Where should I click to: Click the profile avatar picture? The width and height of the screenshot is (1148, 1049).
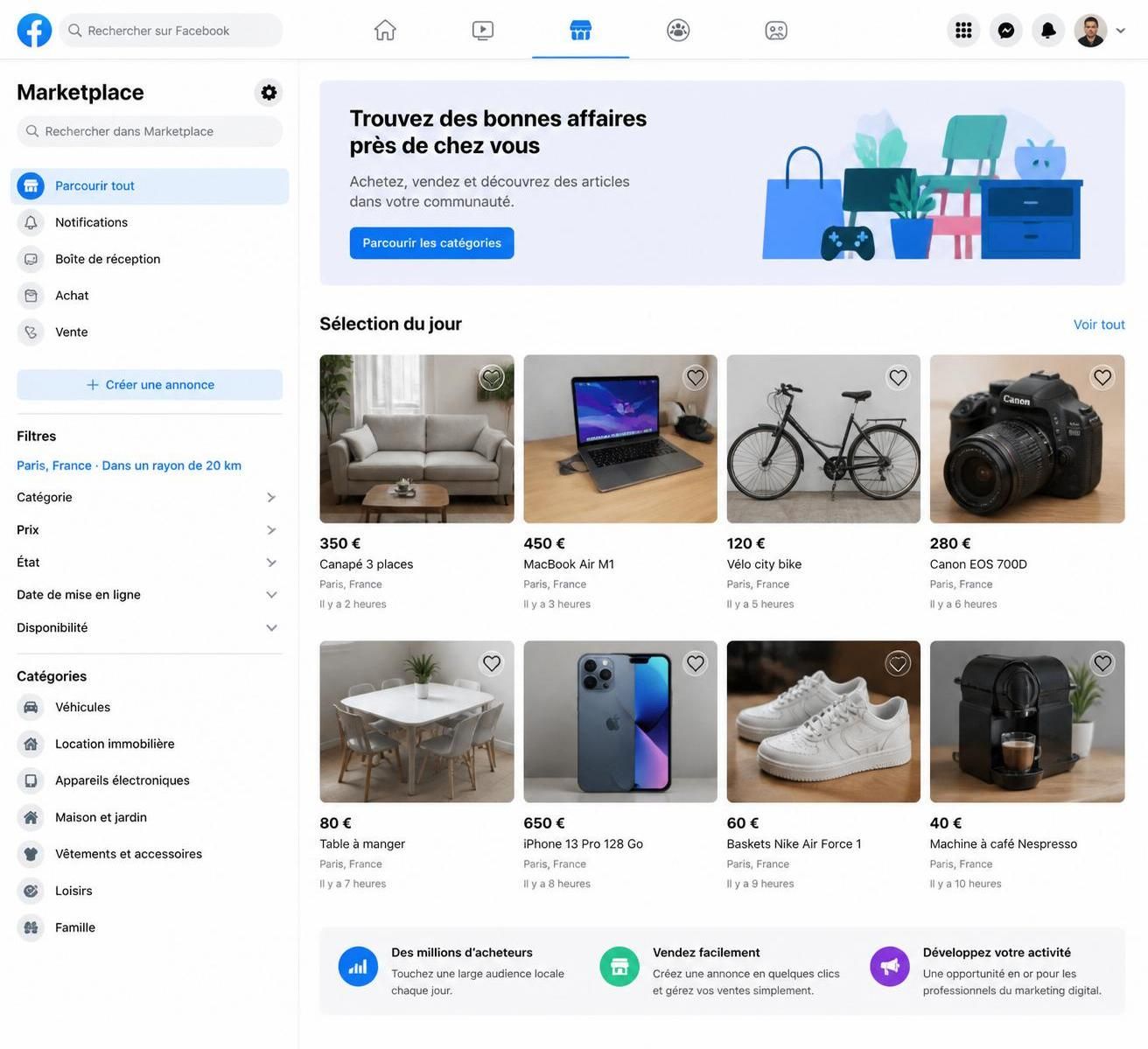pyautogui.click(x=1090, y=31)
